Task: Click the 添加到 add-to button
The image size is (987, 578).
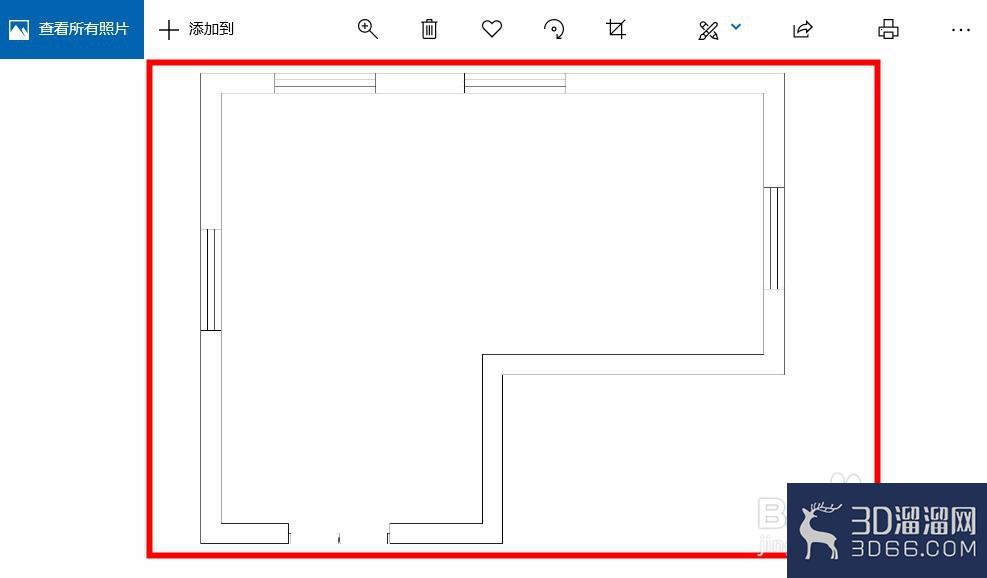Action: 196,29
